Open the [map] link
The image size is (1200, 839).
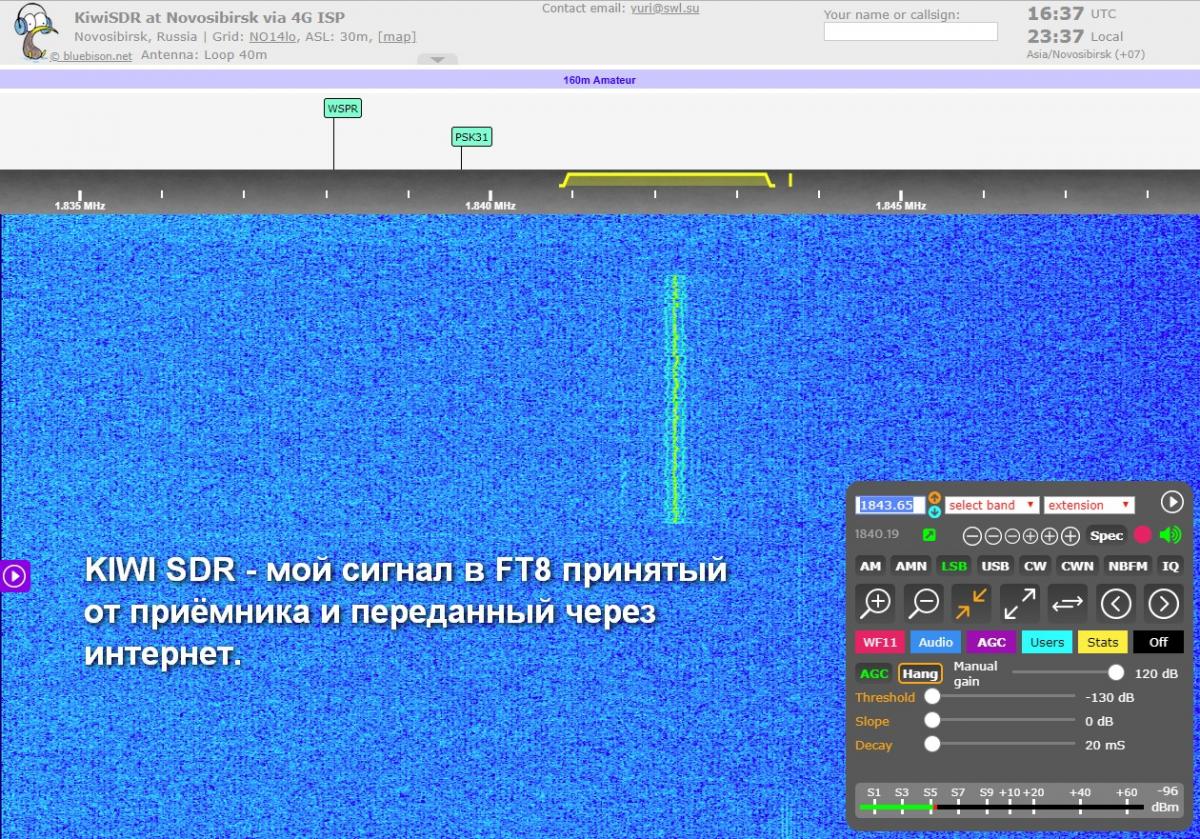click(397, 37)
